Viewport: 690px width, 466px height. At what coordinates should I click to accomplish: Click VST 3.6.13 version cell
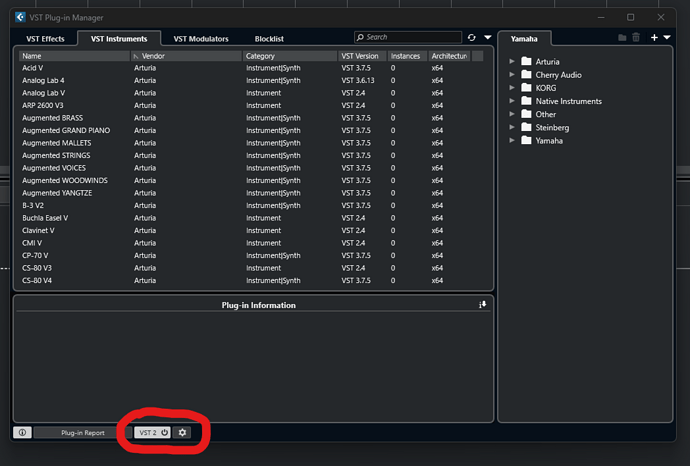[358, 81]
